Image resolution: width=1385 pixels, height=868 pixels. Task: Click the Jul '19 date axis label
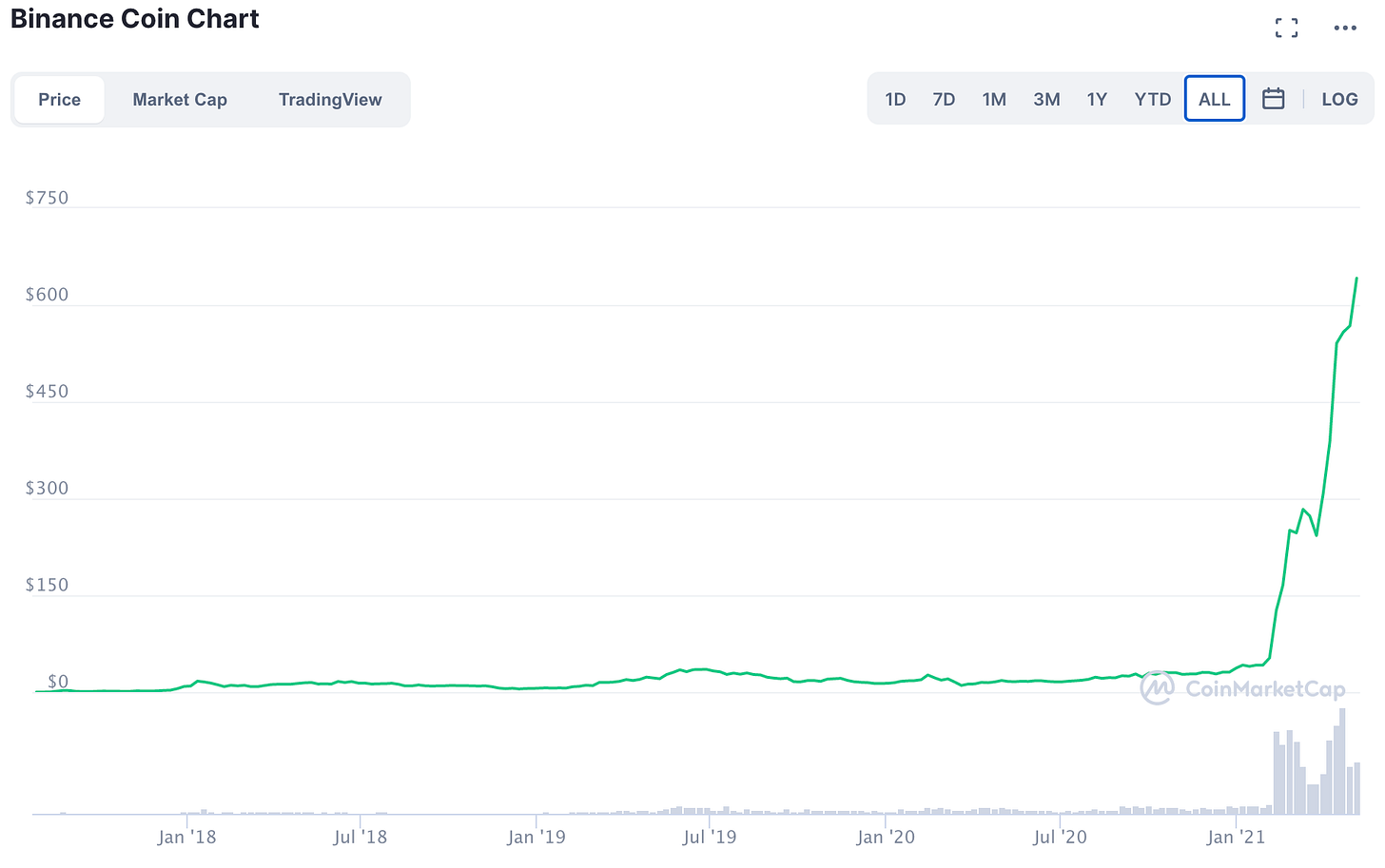[710, 837]
